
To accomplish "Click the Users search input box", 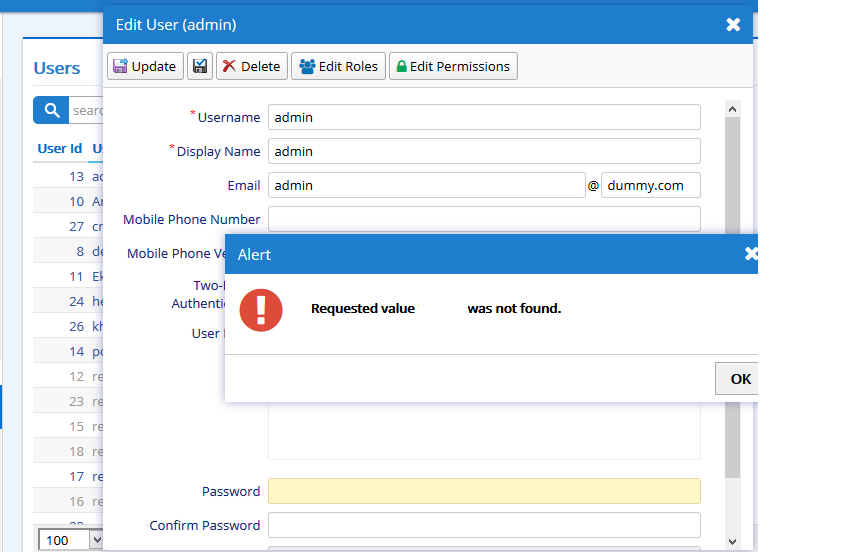I will tap(86, 110).
